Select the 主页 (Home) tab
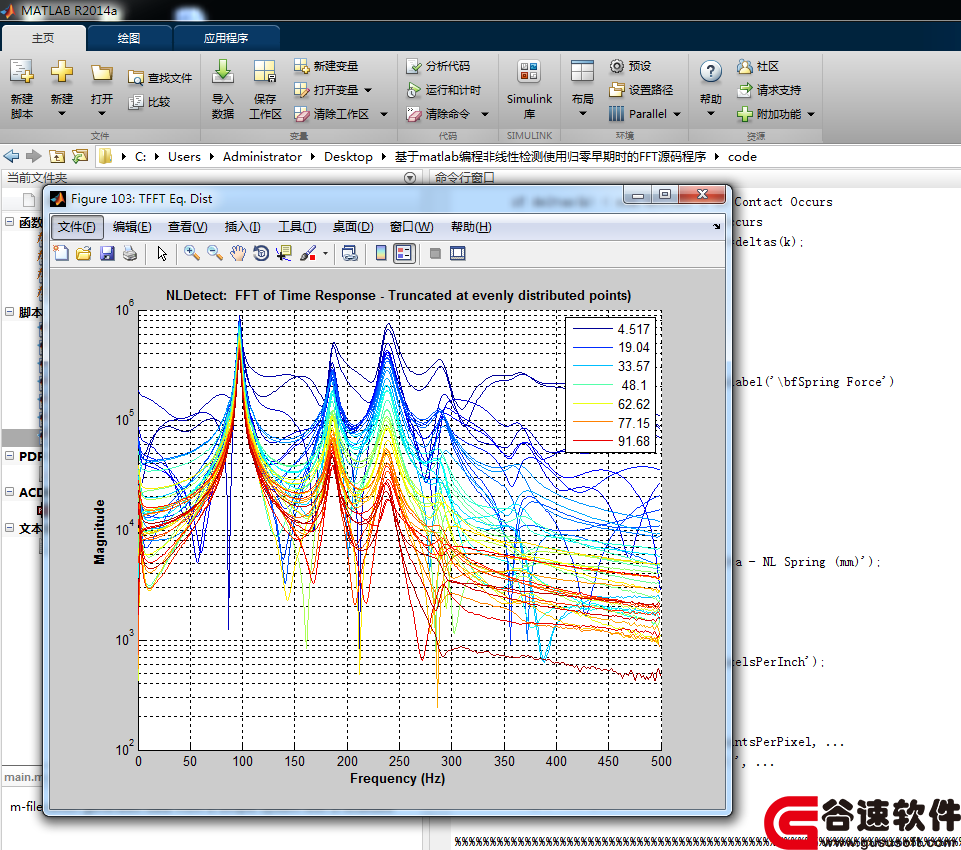This screenshot has height=850, width=961. point(43,38)
